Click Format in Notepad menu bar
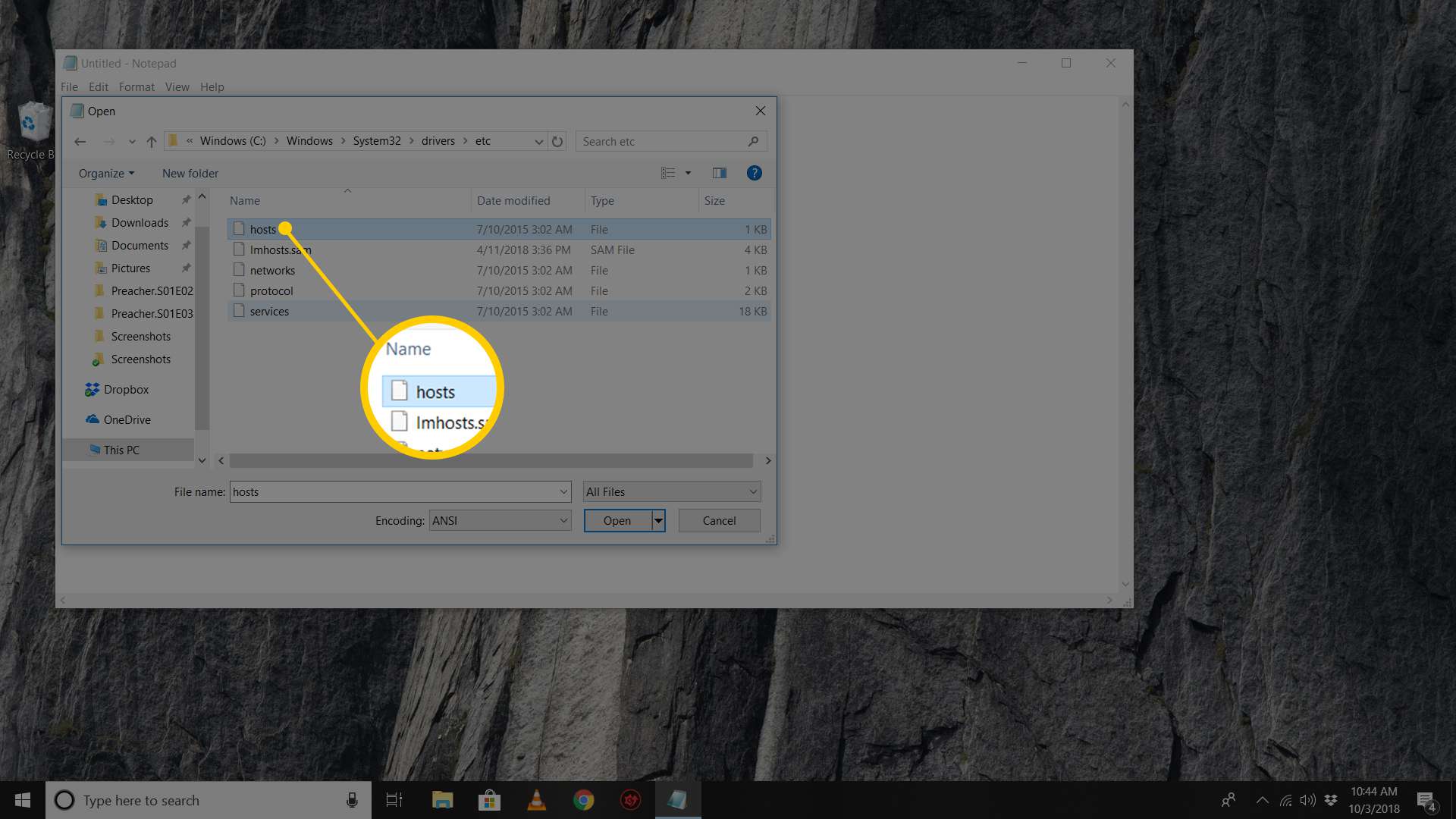This screenshot has height=819, width=1456. pyautogui.click(x=135, y=86)
